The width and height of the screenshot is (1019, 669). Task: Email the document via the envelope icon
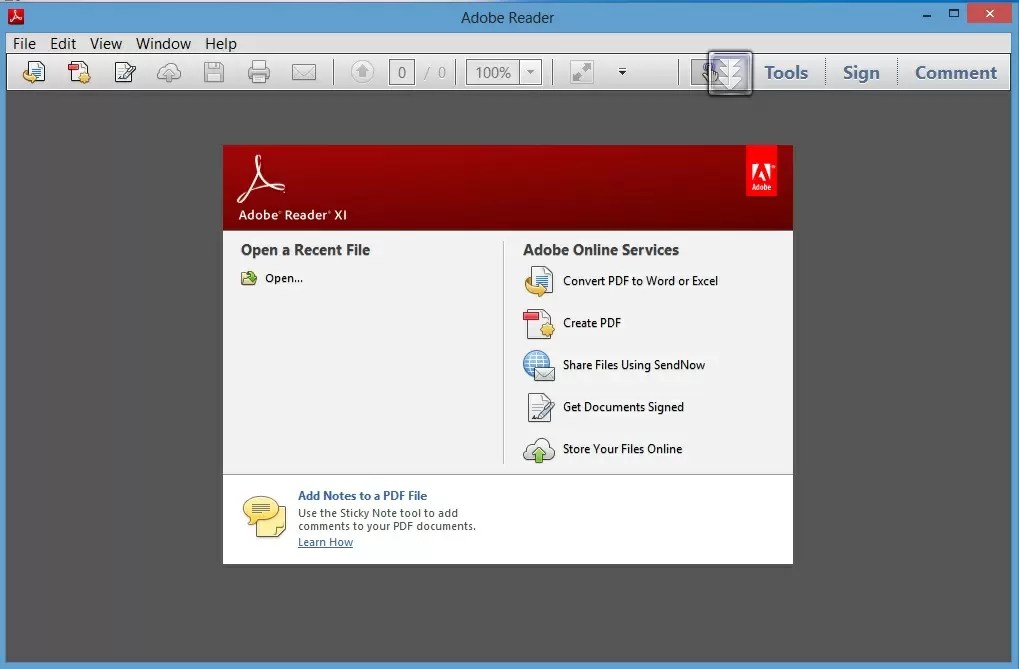point(305,72)
